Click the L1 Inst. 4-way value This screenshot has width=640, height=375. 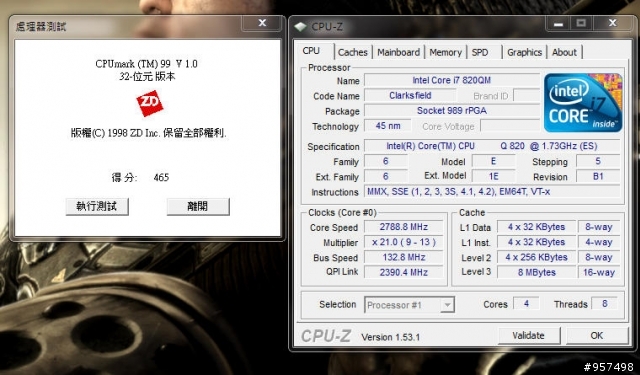point(599,242)
